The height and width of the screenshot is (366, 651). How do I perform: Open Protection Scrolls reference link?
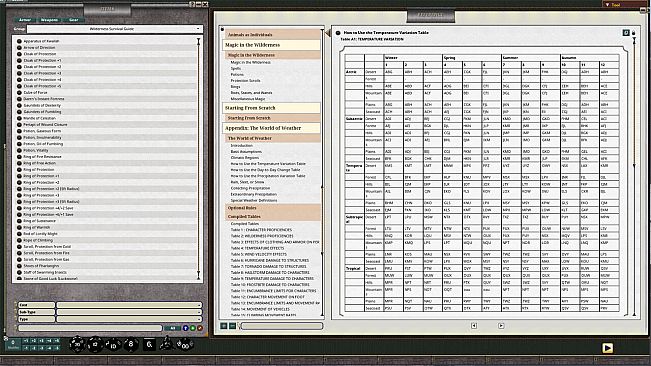click(x=245, y=81)
